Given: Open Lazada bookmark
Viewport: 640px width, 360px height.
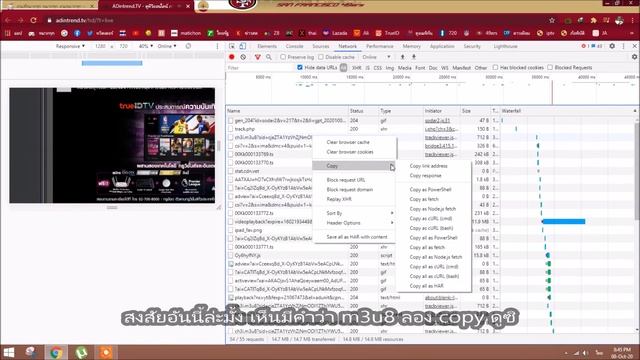Looking at the screenshot, I should tap(335, 33).
